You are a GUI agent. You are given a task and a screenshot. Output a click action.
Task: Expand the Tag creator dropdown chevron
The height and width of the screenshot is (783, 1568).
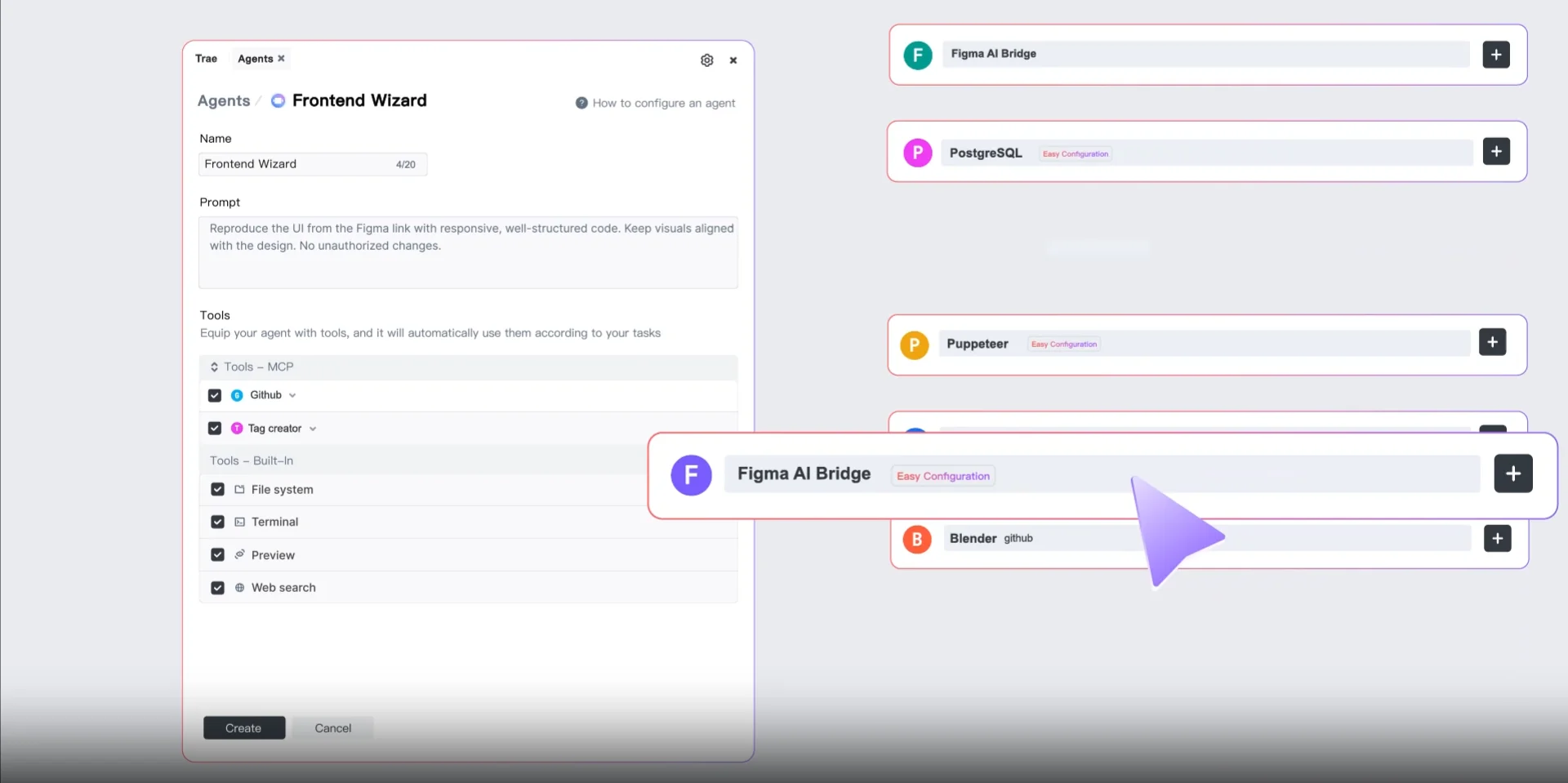click(313, 429)
